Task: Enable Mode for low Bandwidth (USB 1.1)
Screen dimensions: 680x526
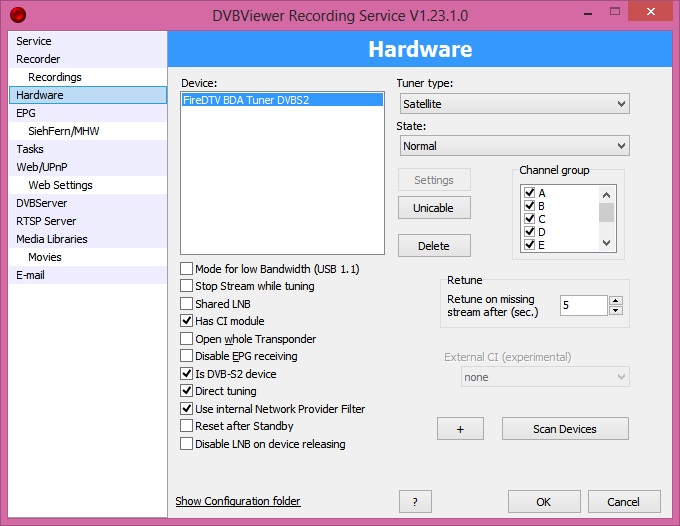Action: coord(186,268)
